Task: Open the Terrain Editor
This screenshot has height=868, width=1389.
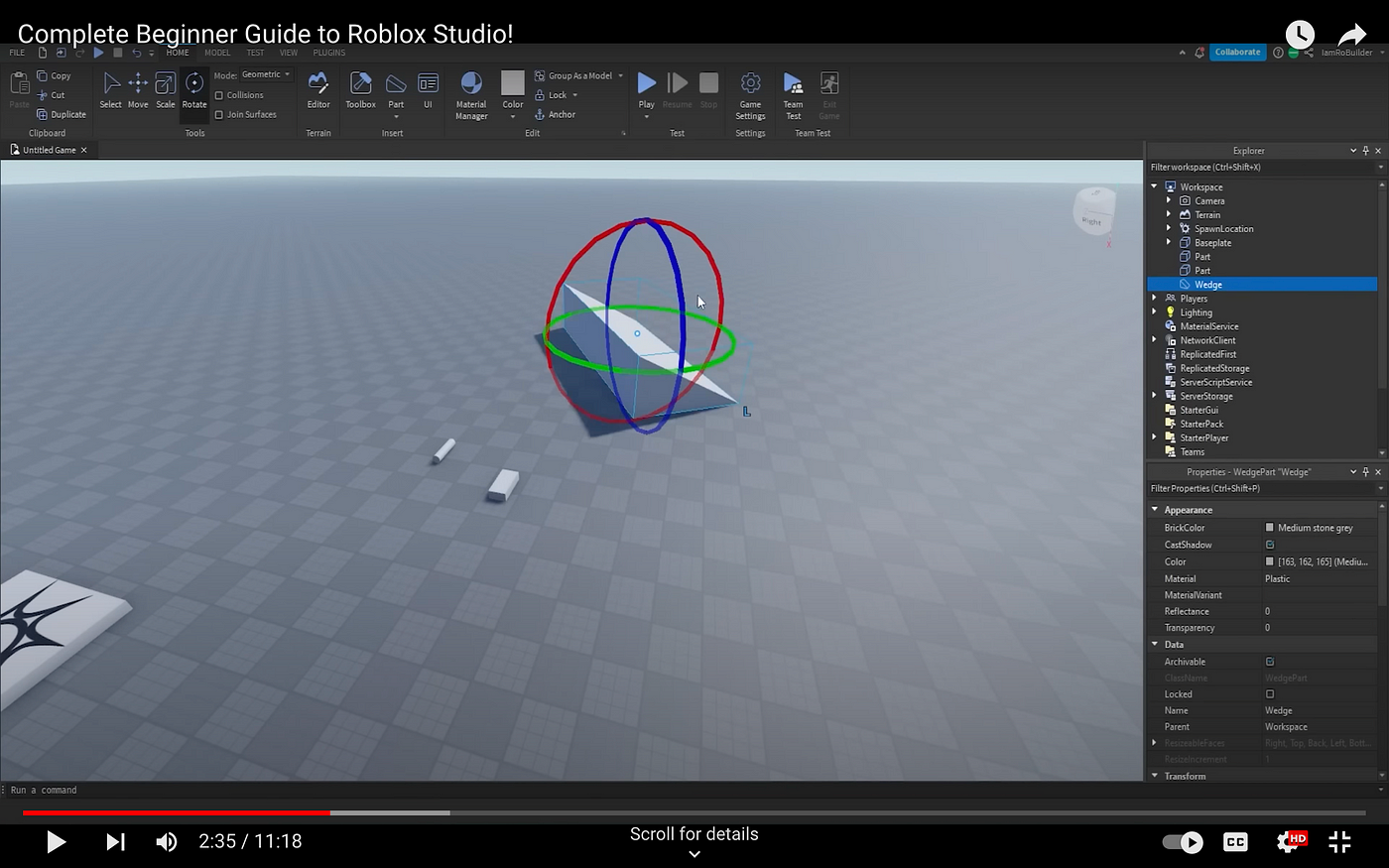Action: coord(318,90)
